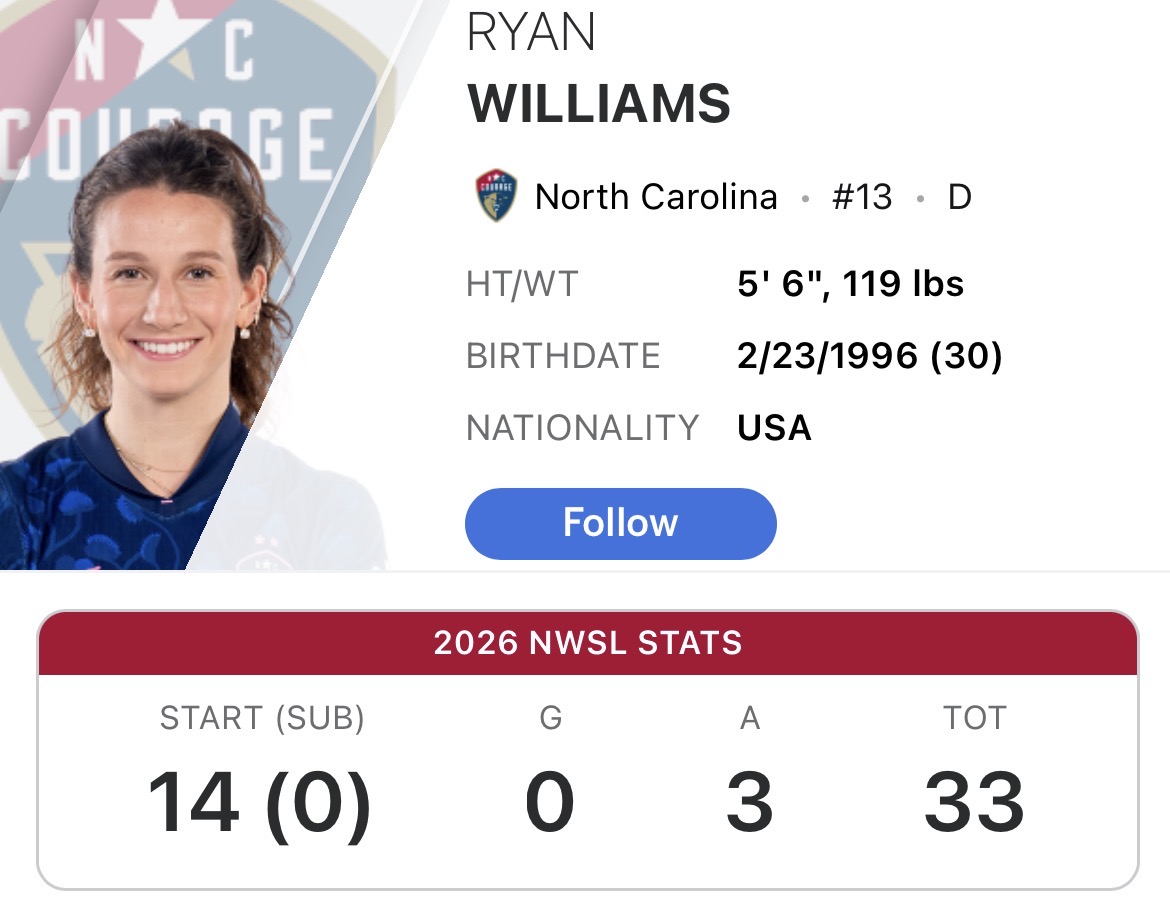
Task: Open the North Carolina Courage team logo
Action: 495,196
